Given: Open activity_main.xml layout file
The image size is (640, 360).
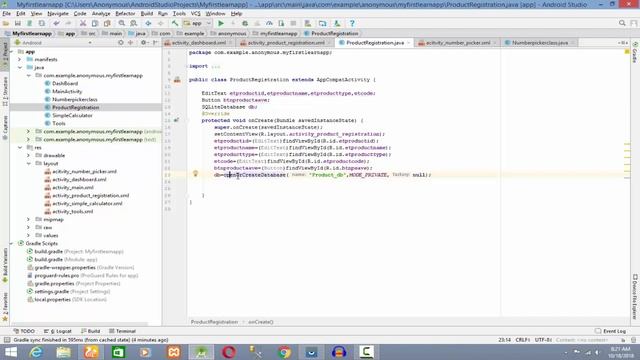Looking at the screenshot, I should [x=73, y=187].
